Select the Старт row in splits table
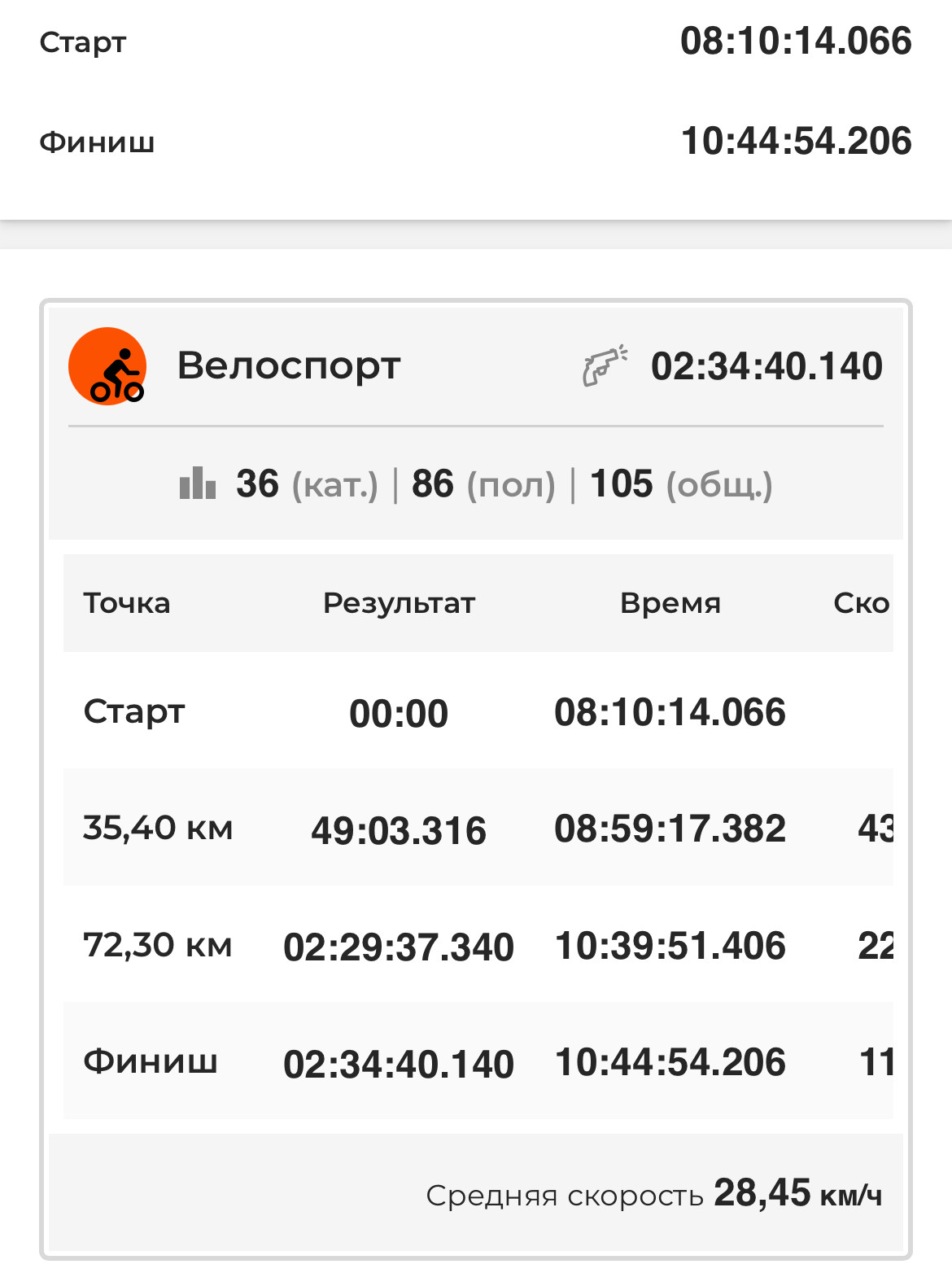Image resolution: width=952 pixels, height=1286 pixels. [x=478, y=711]
